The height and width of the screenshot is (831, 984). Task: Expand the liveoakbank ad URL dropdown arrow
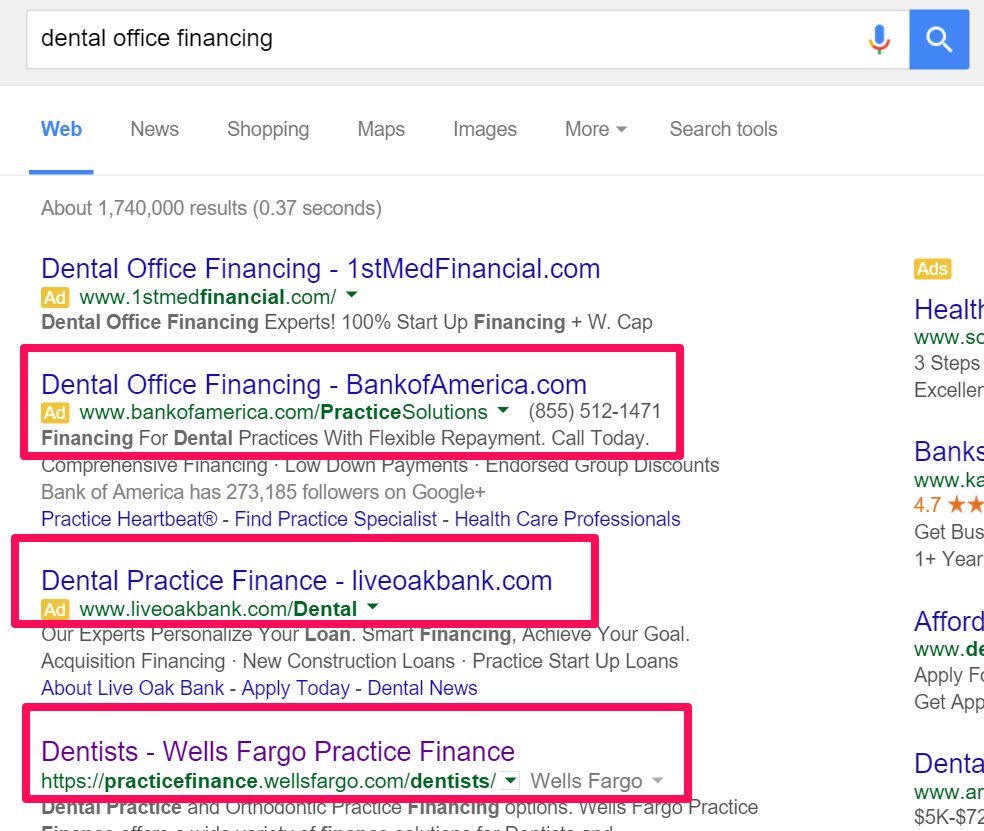point(373,606)
